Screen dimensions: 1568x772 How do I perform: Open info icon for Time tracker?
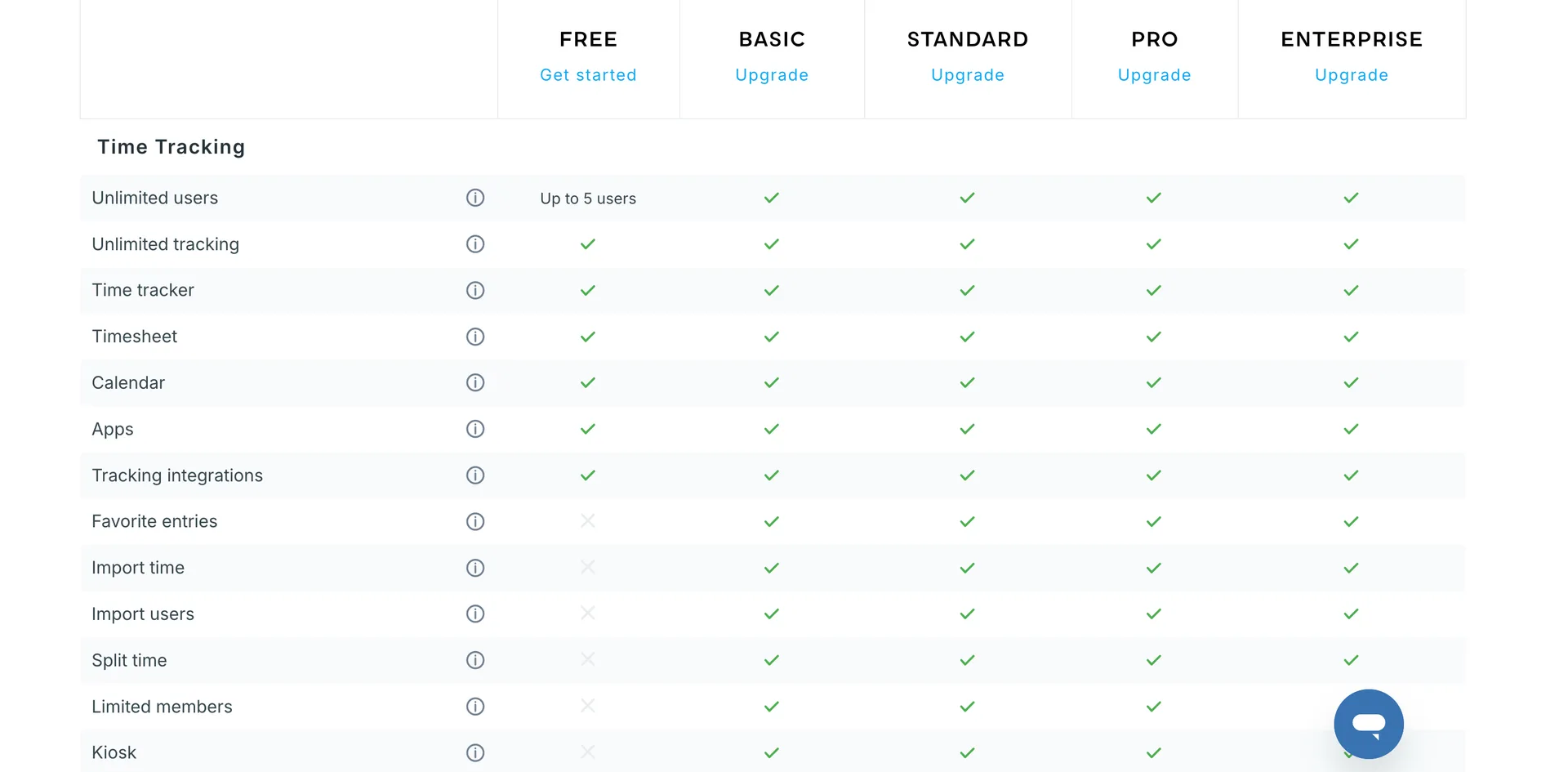tap(475, 290)
